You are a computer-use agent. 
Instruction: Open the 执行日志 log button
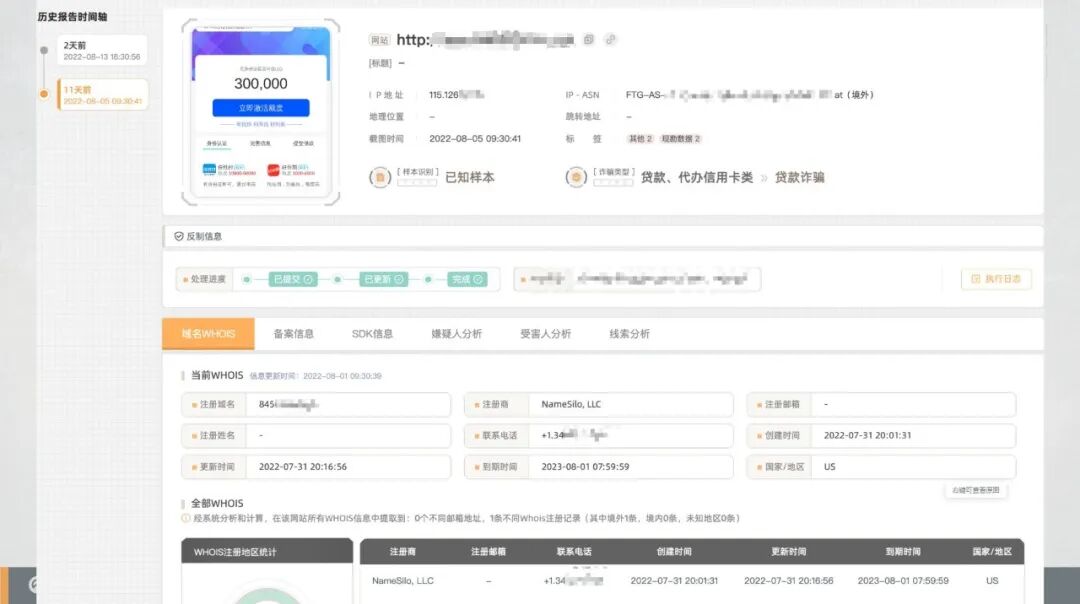(996, 279)
